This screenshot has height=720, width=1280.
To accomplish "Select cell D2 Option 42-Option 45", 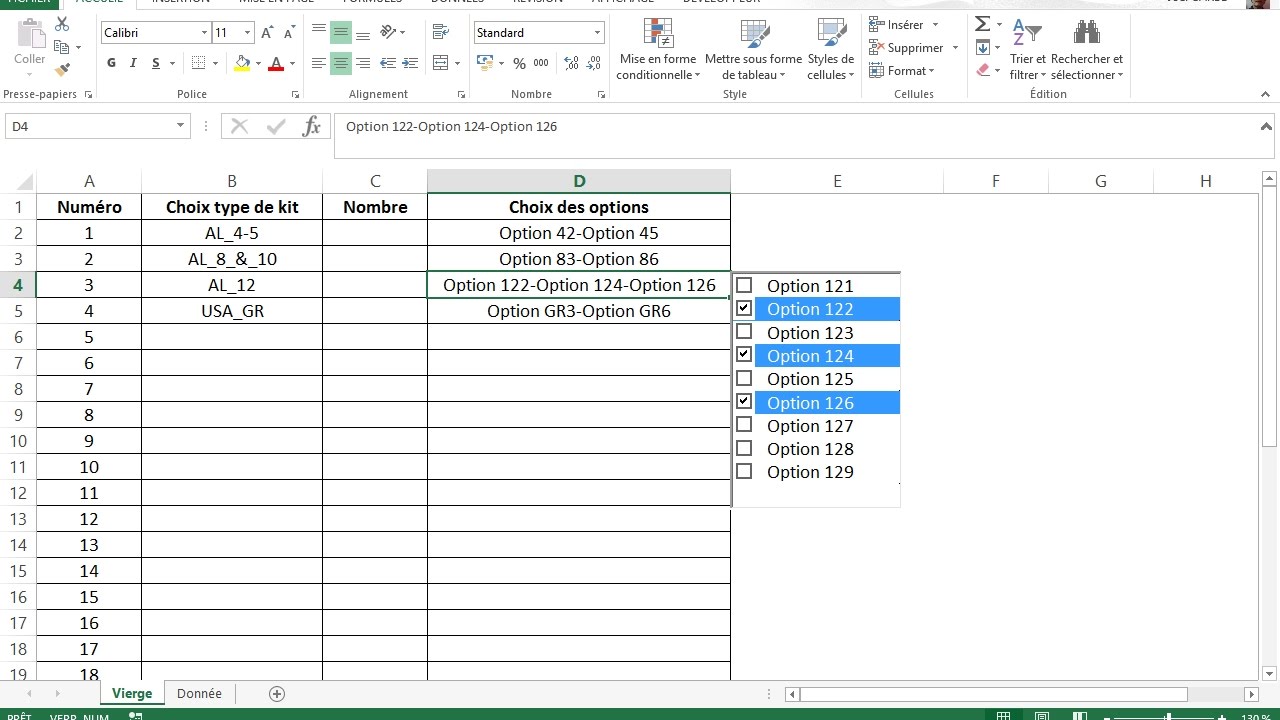I will (579, 233).
